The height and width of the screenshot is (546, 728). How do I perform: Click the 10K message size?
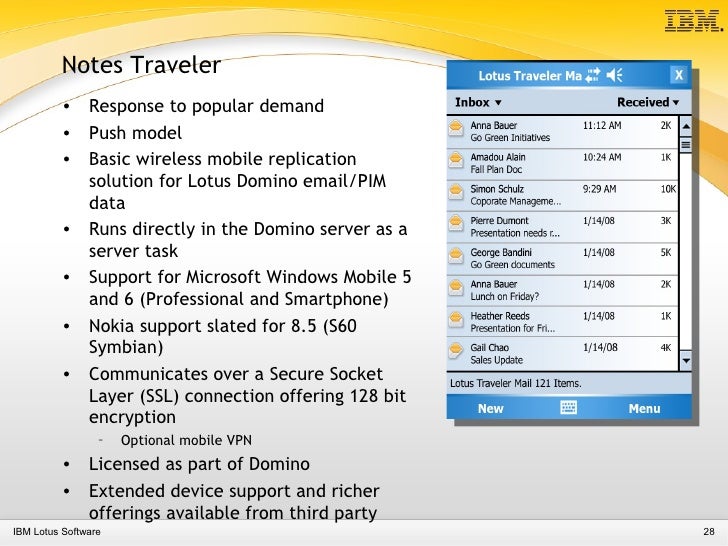(x=668, y=189)
